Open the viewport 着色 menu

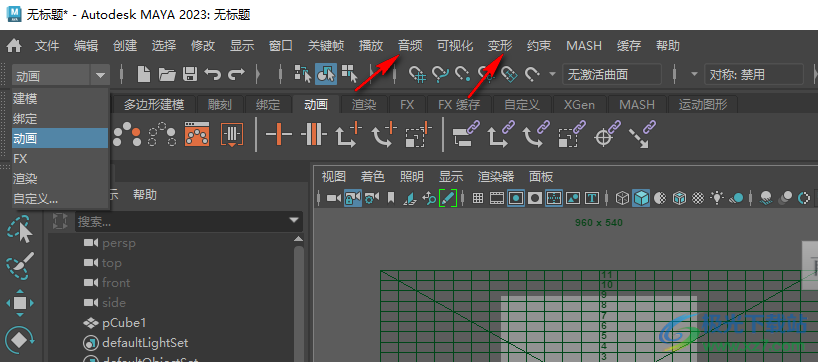(372, 177)
